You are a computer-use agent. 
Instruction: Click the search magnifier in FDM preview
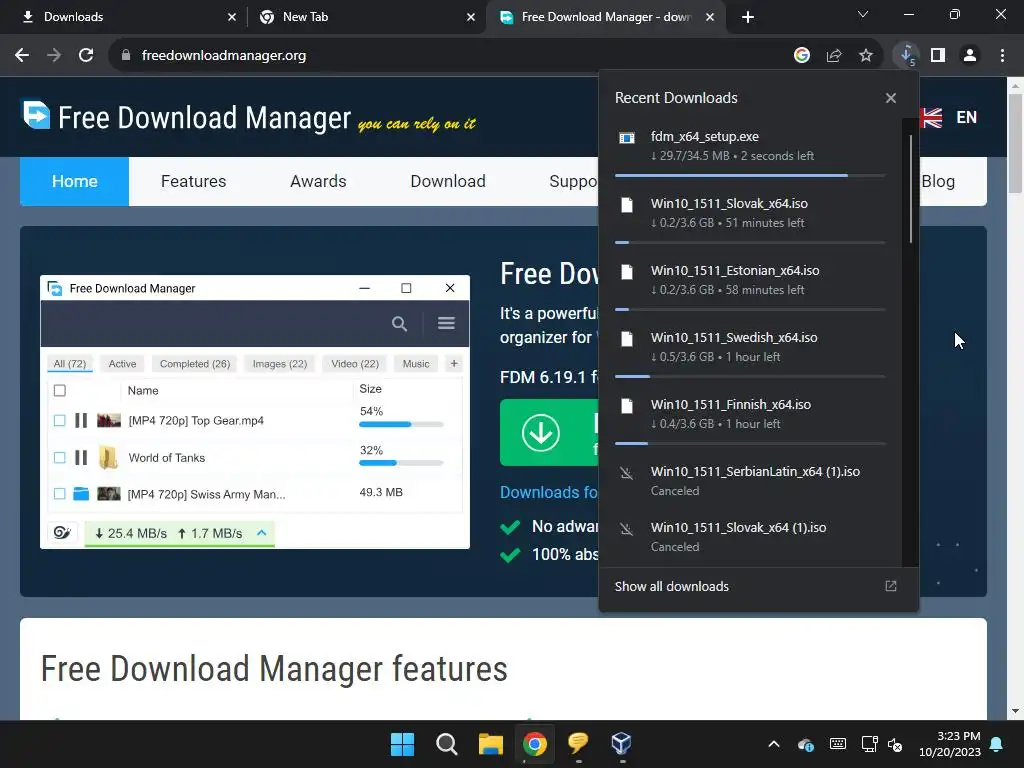399,323
